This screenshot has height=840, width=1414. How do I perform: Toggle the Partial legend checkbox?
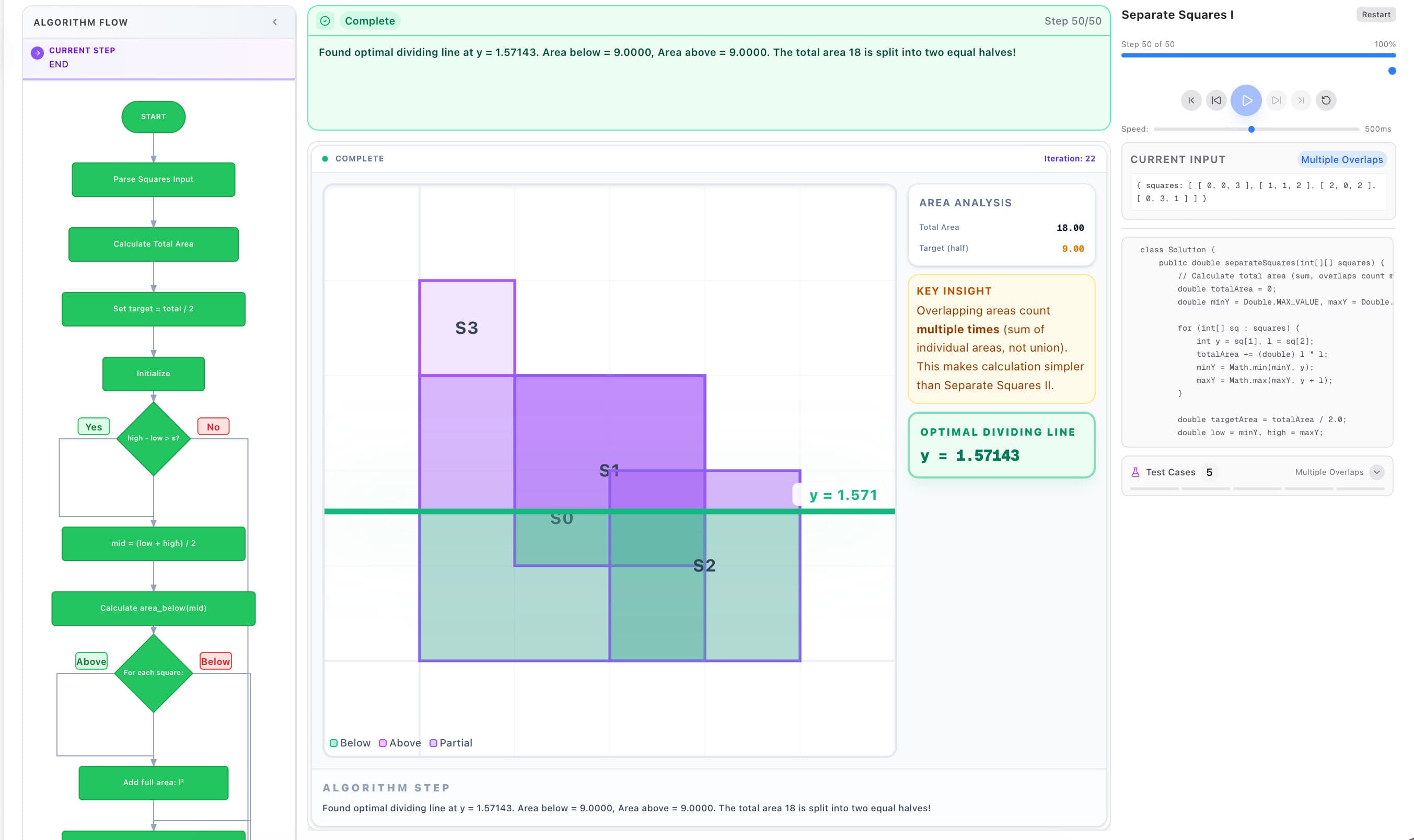434,743
